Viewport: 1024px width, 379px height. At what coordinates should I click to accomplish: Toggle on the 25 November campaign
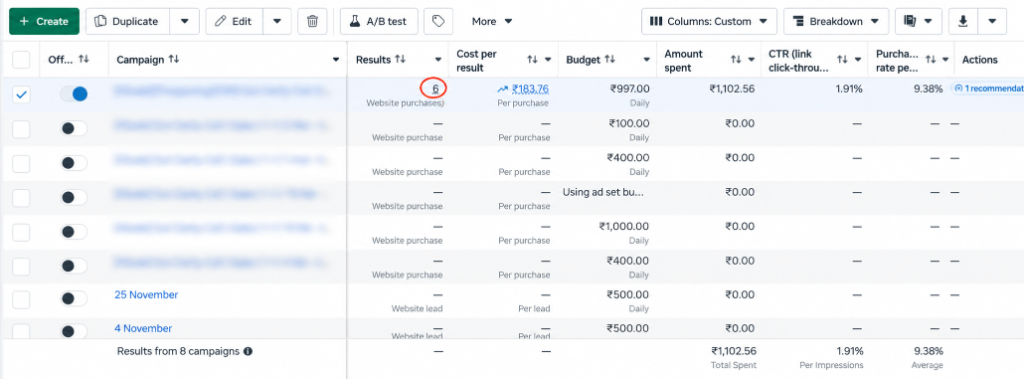coord(74,299)
